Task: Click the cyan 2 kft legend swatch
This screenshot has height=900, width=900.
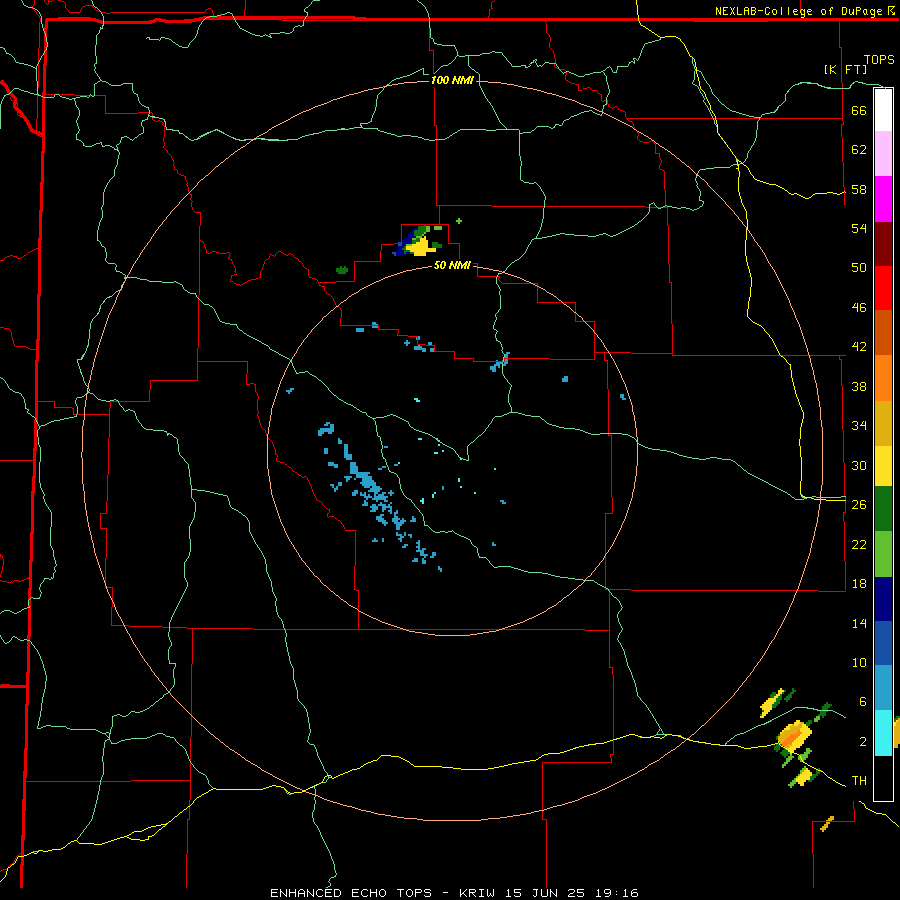Action: tap(883, 733)
